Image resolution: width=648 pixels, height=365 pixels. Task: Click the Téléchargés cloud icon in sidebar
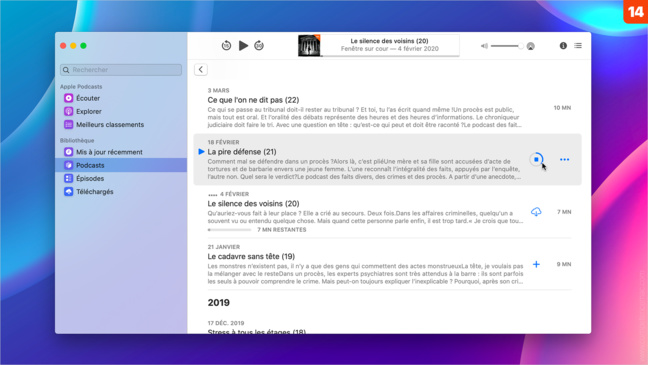pyautogui.click(x=69, y=191)
